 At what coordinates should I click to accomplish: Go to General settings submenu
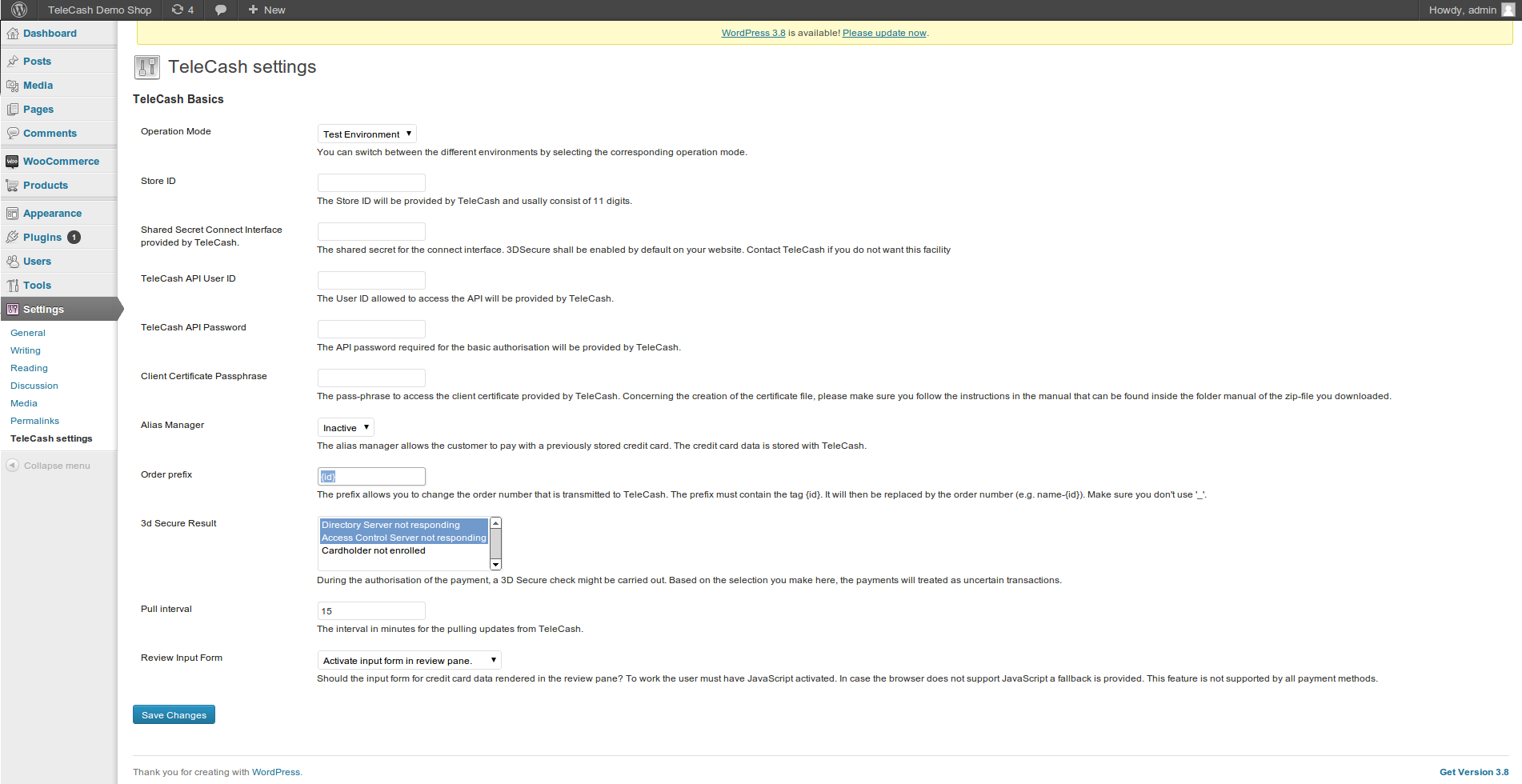28,333
